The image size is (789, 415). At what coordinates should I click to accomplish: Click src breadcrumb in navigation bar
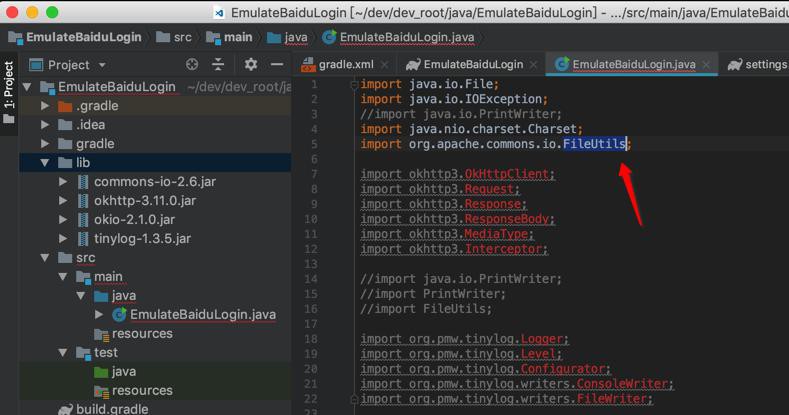tap(174, 37)
